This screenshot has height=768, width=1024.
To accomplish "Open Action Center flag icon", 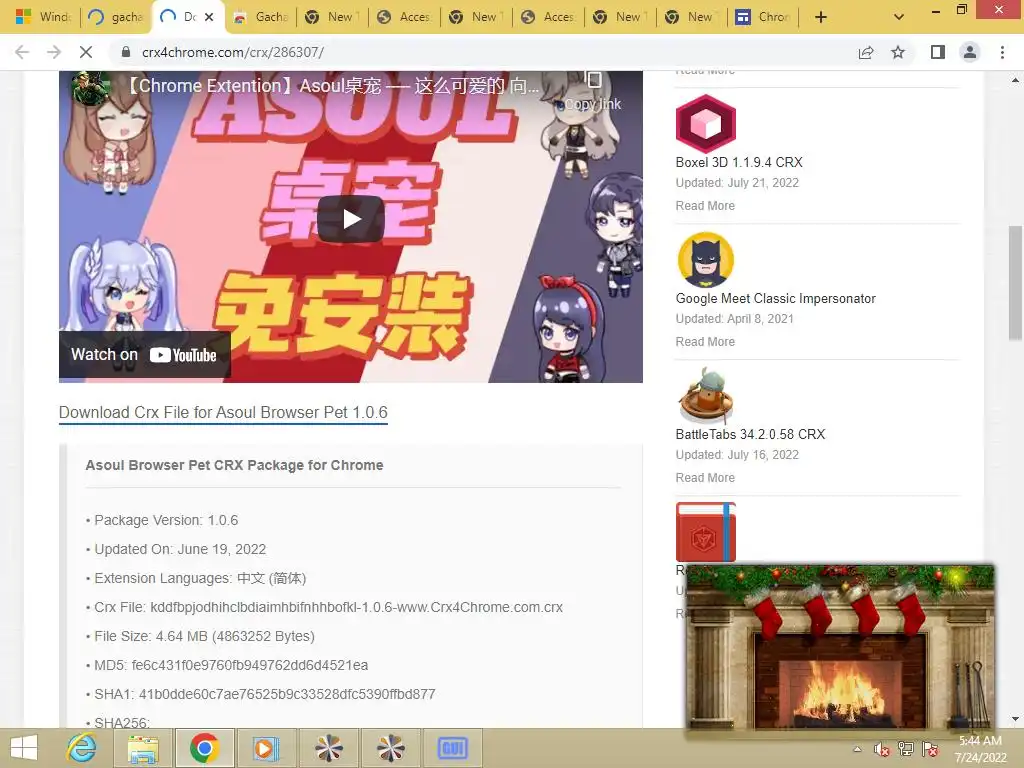I will coord(930,749).
